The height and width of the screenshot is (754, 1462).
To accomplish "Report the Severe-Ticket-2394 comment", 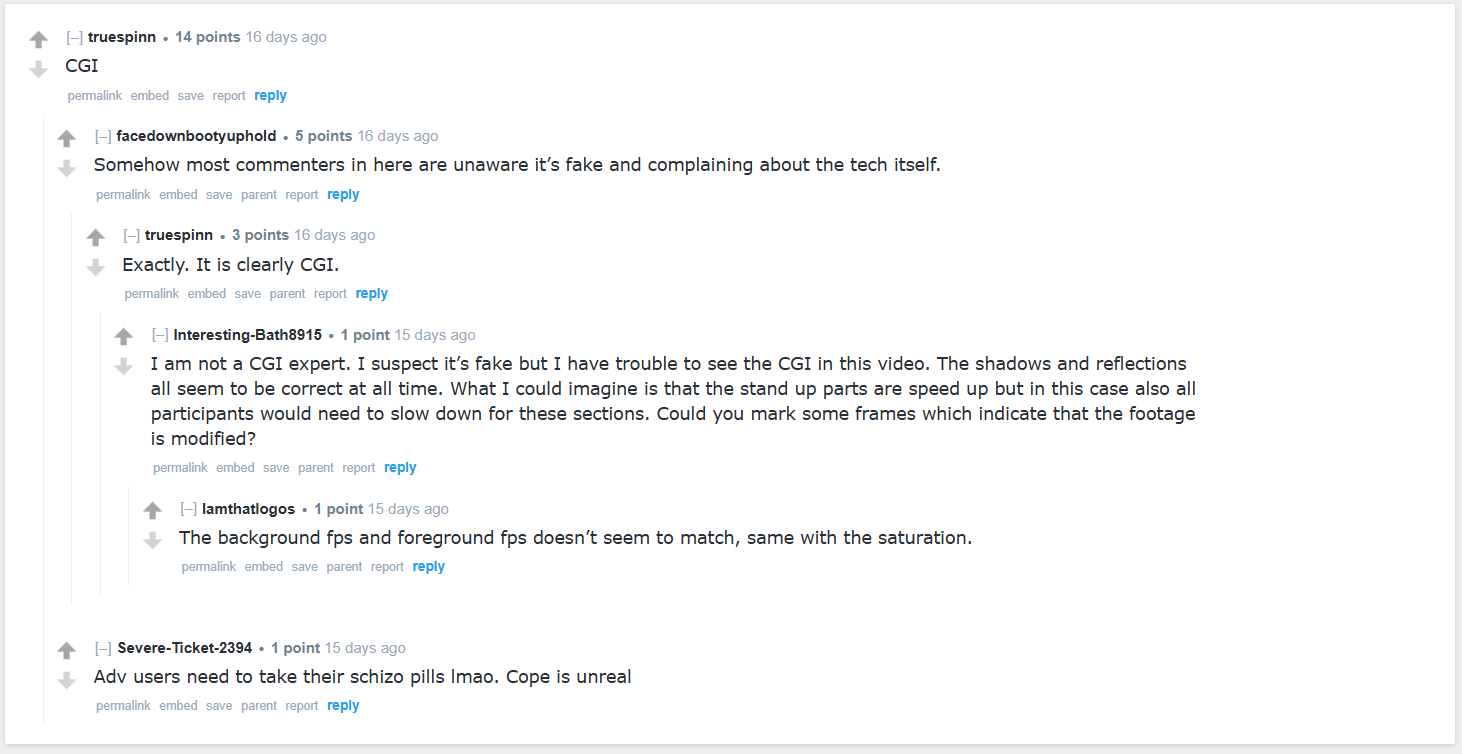I will (x=301, y=706).
